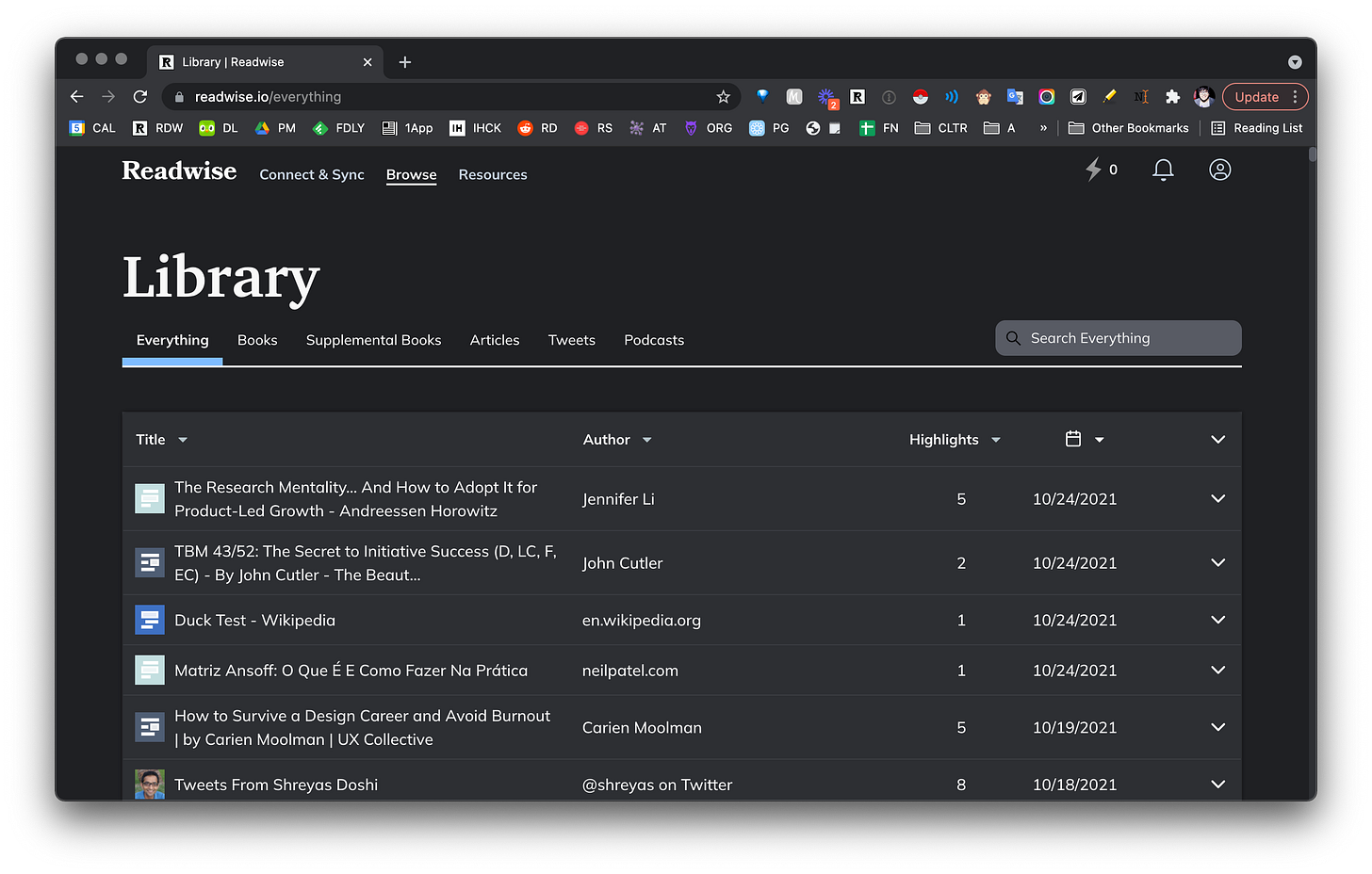Open Connect & Sync menu

[x=312, y=174]
